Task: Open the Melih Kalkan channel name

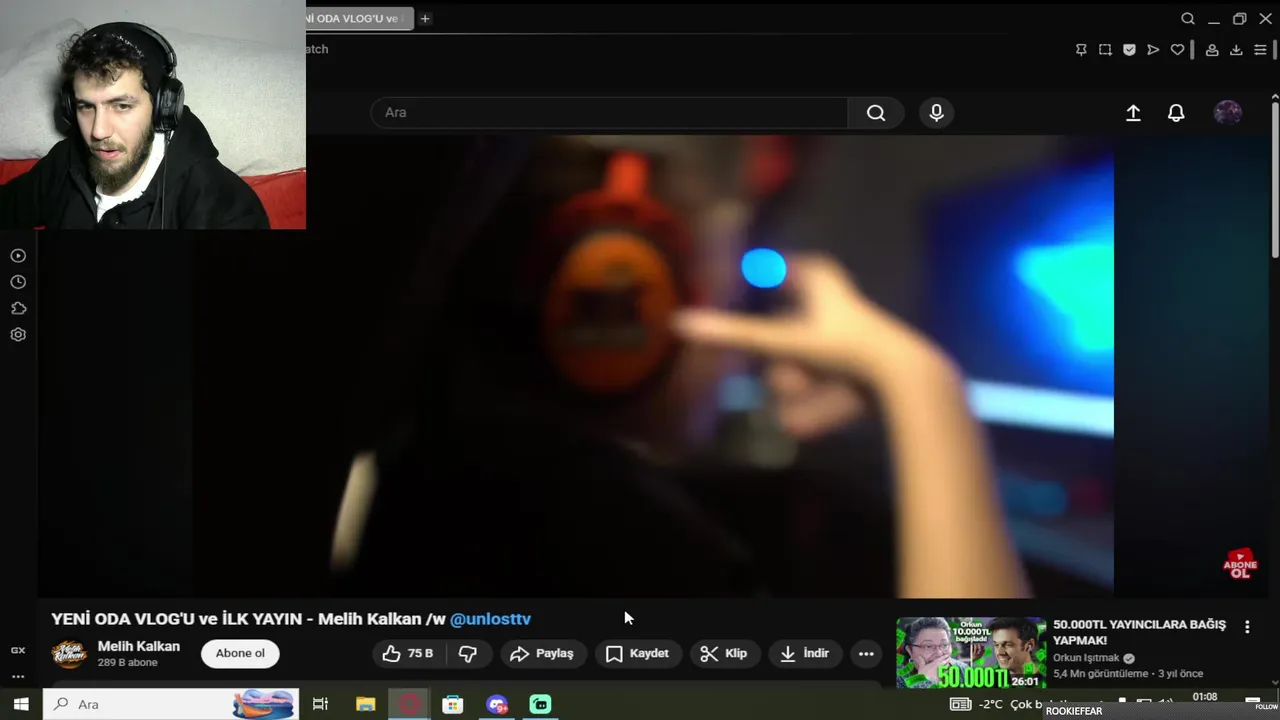Action: coord(139,646)
